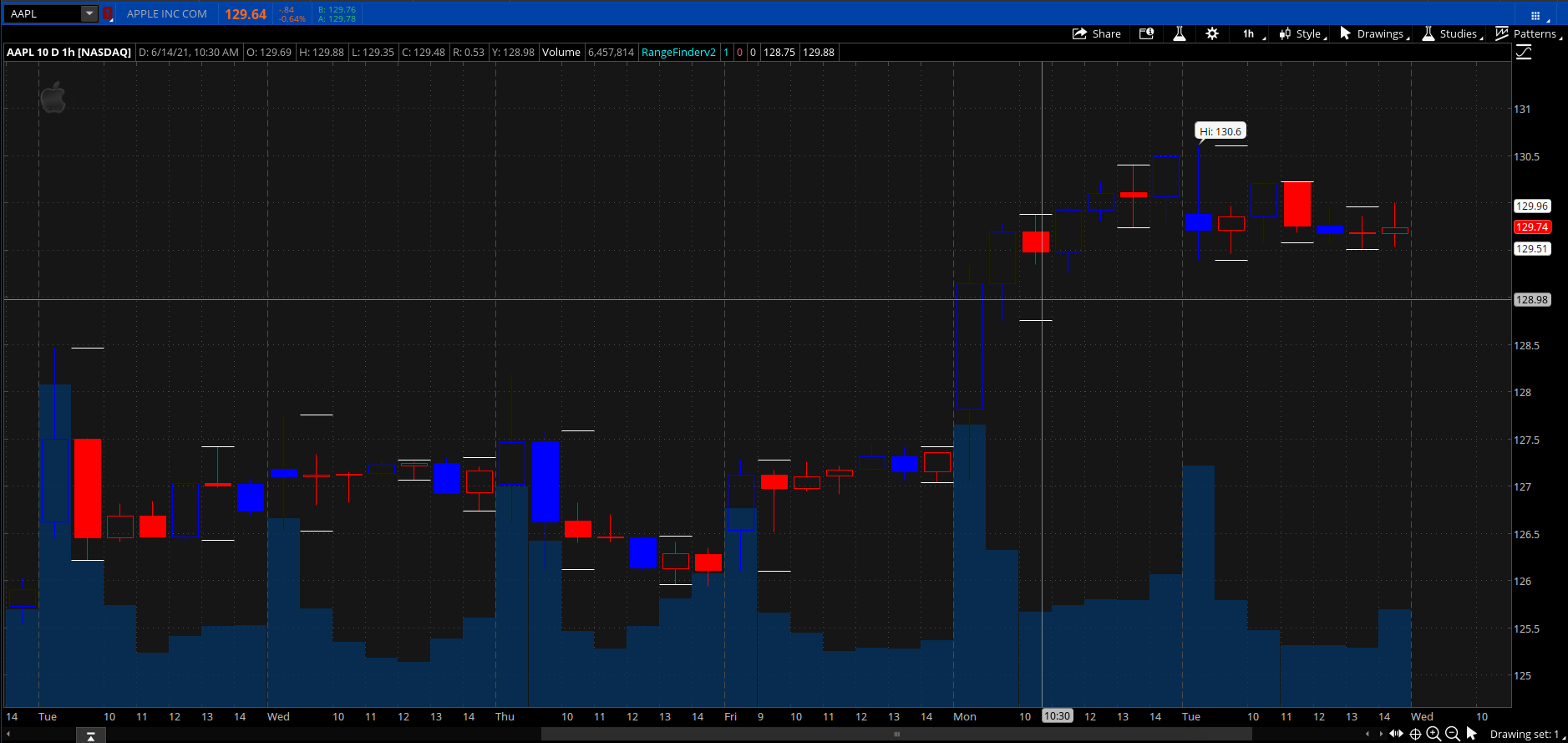Open the Drawing set: 1 dropdown
Viewport: 1568px width, 743px height.
(x=1527, y=734)
